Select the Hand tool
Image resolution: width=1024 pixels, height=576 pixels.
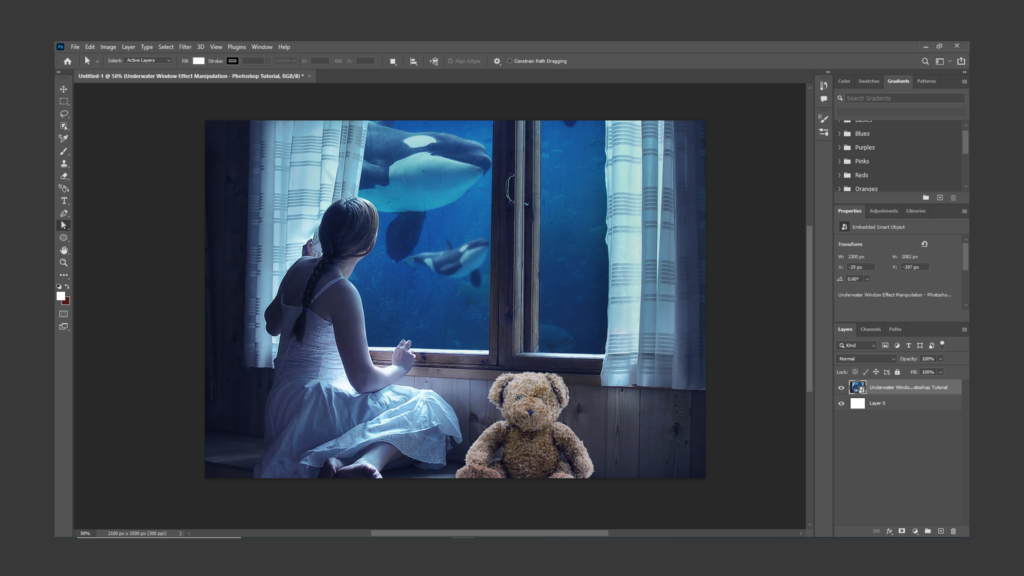coord(63,250)
